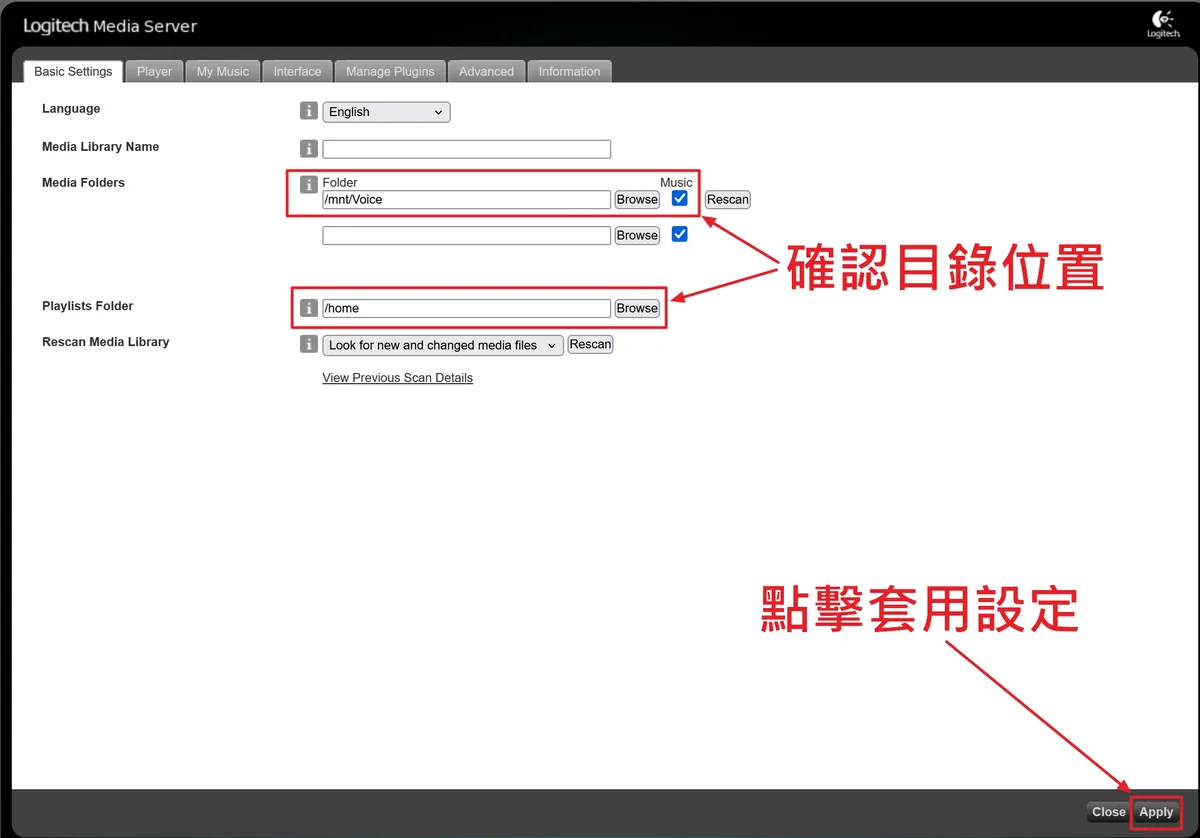Show the Information tab
This screenshot has width=1200, height=838.
[569, 71]
